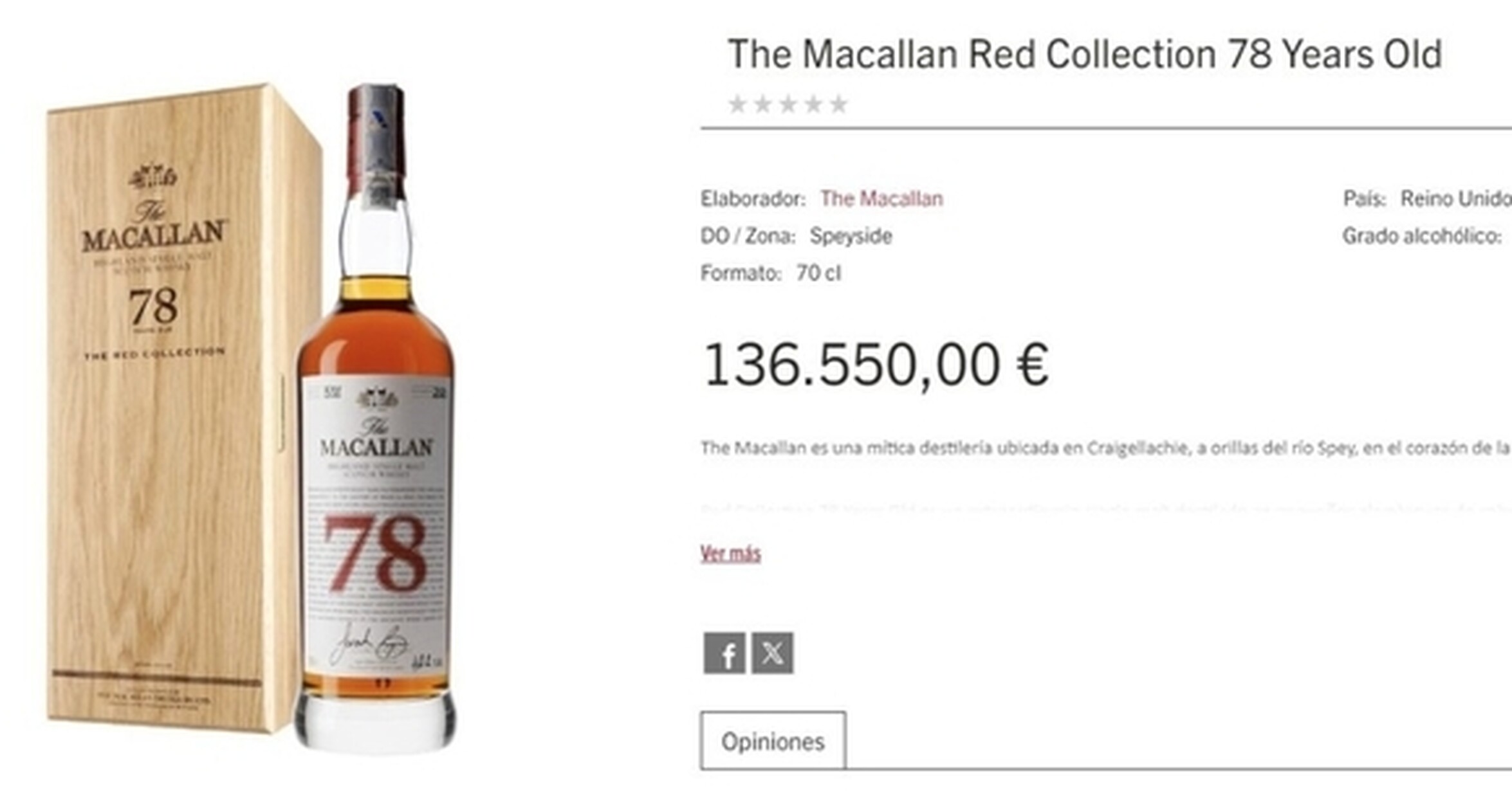Rate the whisky one star
1512x791 pixels.
(x=737, y=104)
